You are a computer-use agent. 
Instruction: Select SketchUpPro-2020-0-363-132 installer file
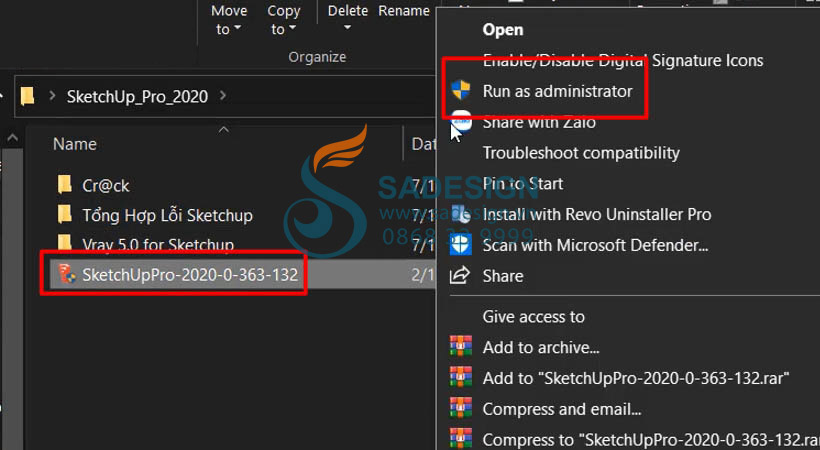click(x=190, y=275)
